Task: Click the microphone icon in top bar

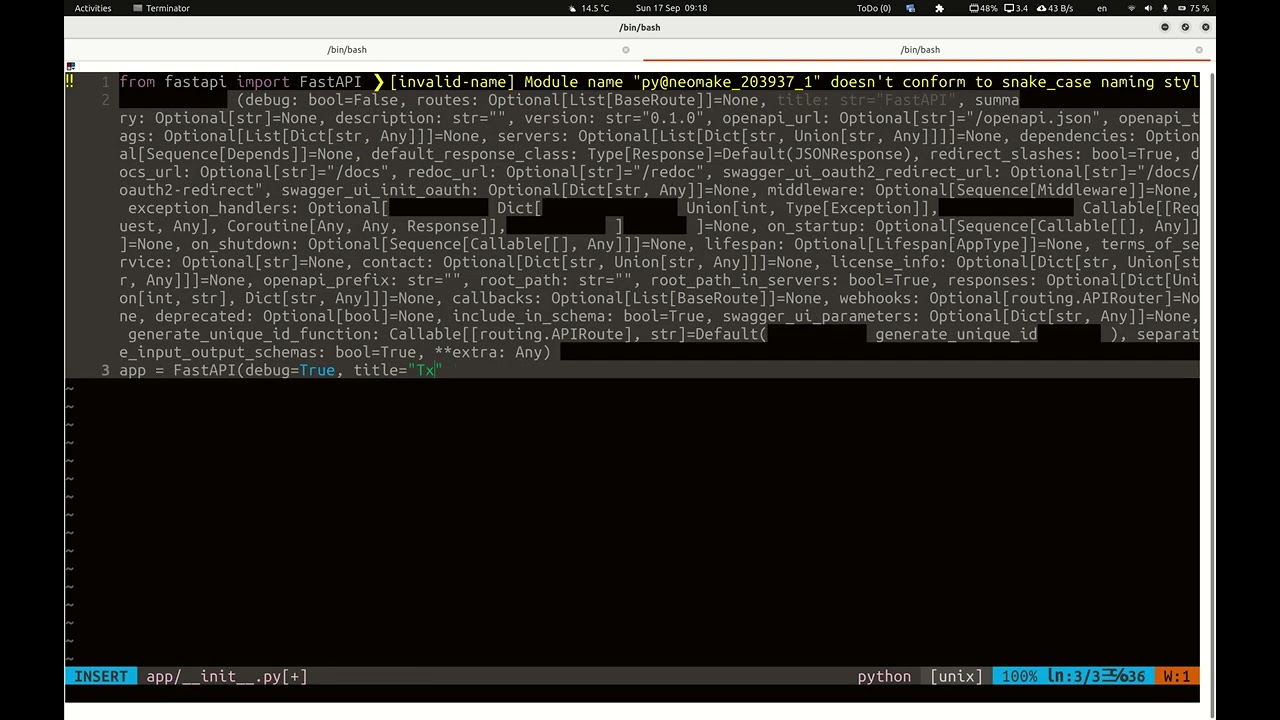Action: coord(1165,8)
